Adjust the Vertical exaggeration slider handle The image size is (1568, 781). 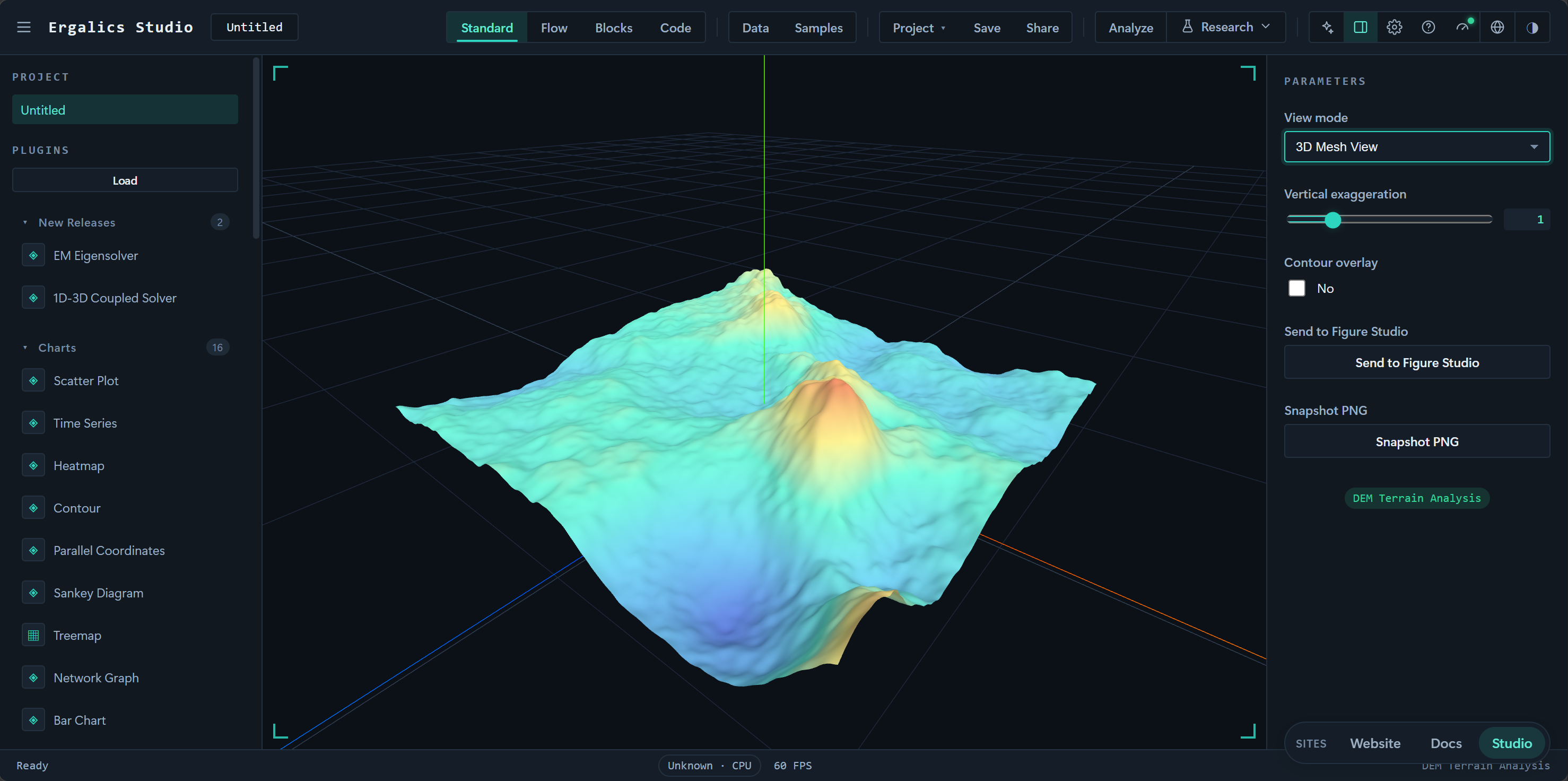click(1333, 220)
